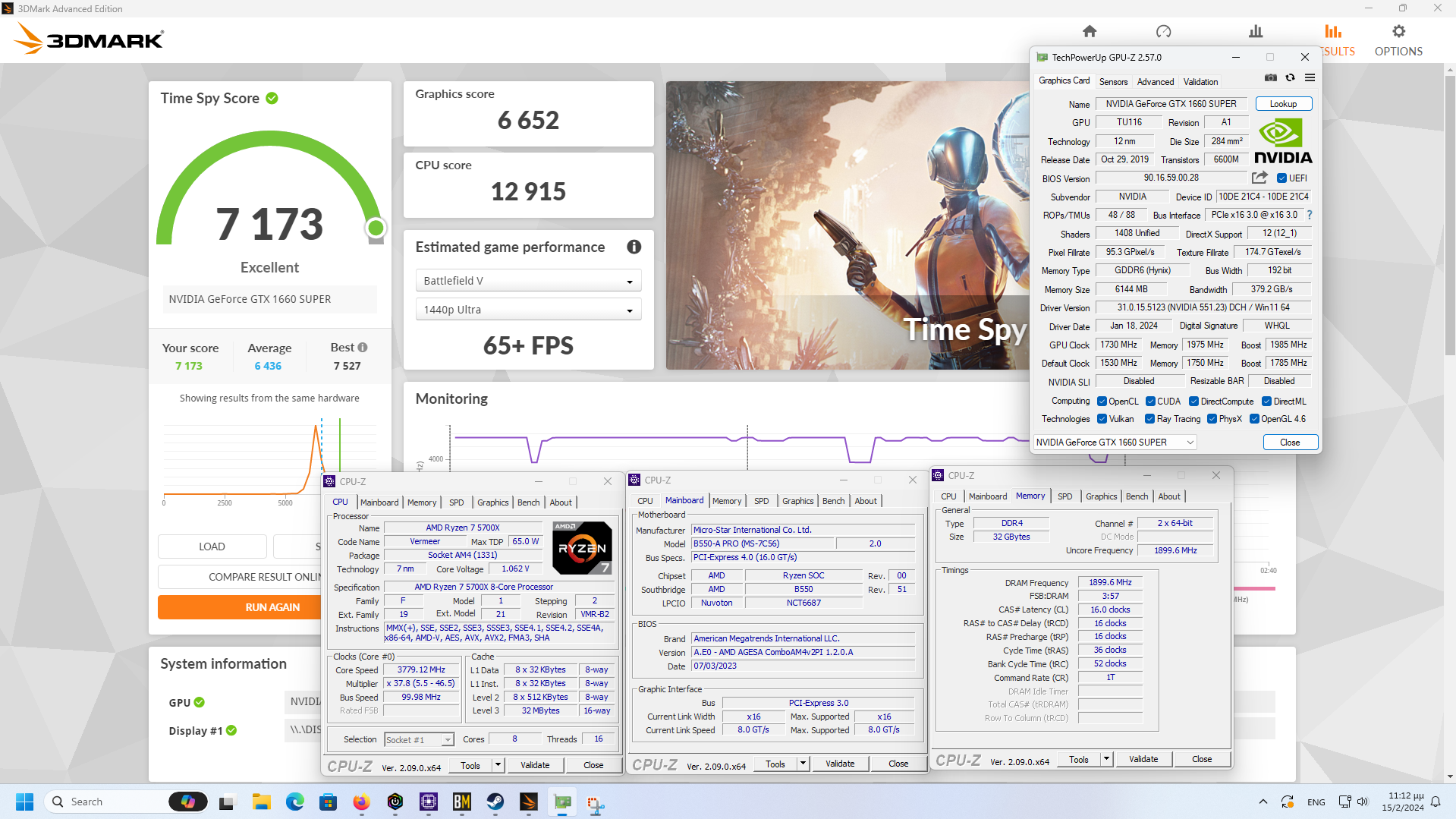Viewport: 1456px width, 819px height.
Task: Toggle the UEFI checkbox in GPU-Z
Action: point(1281,178)
